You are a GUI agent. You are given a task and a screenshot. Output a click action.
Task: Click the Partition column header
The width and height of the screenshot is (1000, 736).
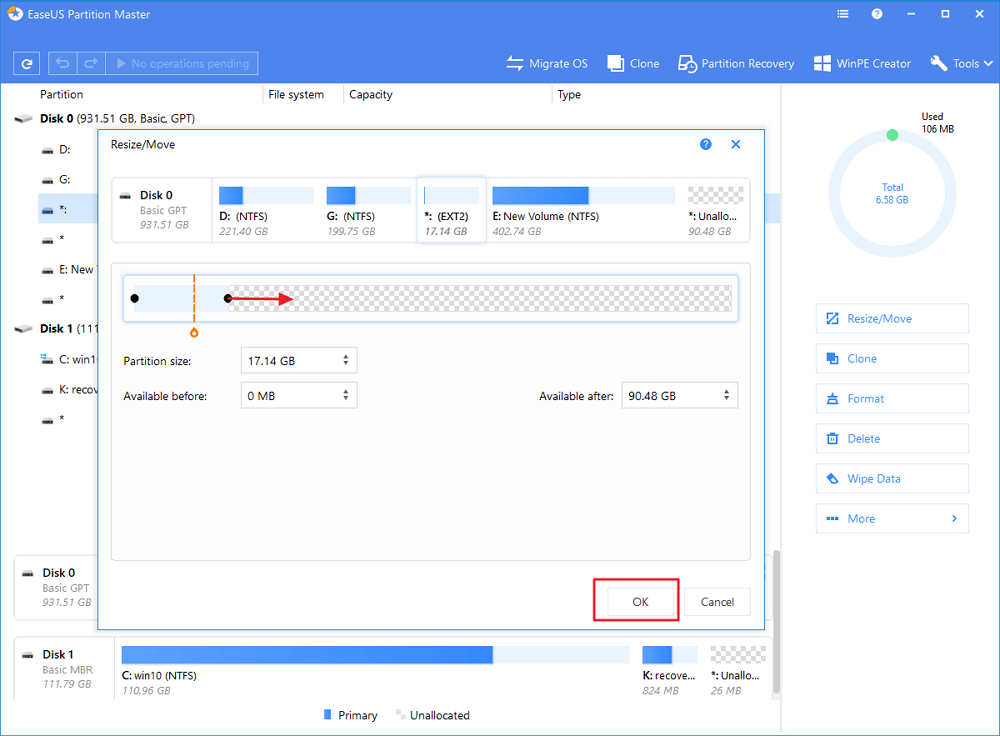(x=61, y=94)
